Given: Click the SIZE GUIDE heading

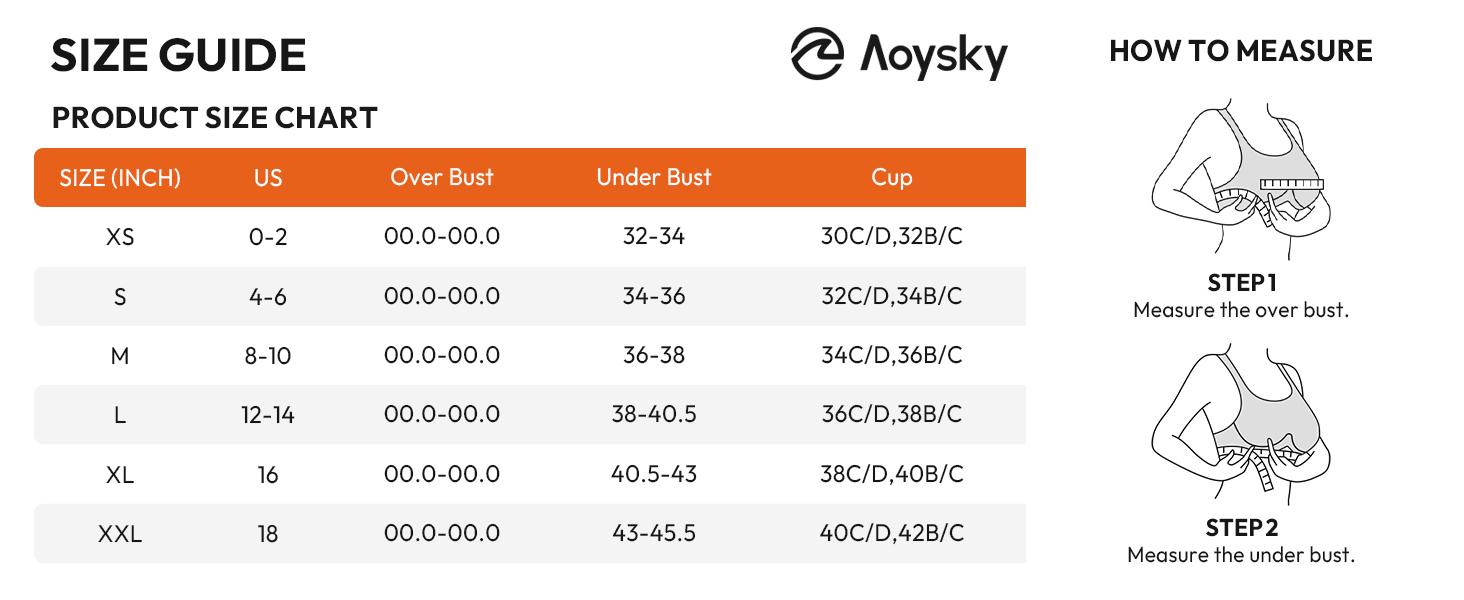Looking at the screenshot, I should [178, 55].
